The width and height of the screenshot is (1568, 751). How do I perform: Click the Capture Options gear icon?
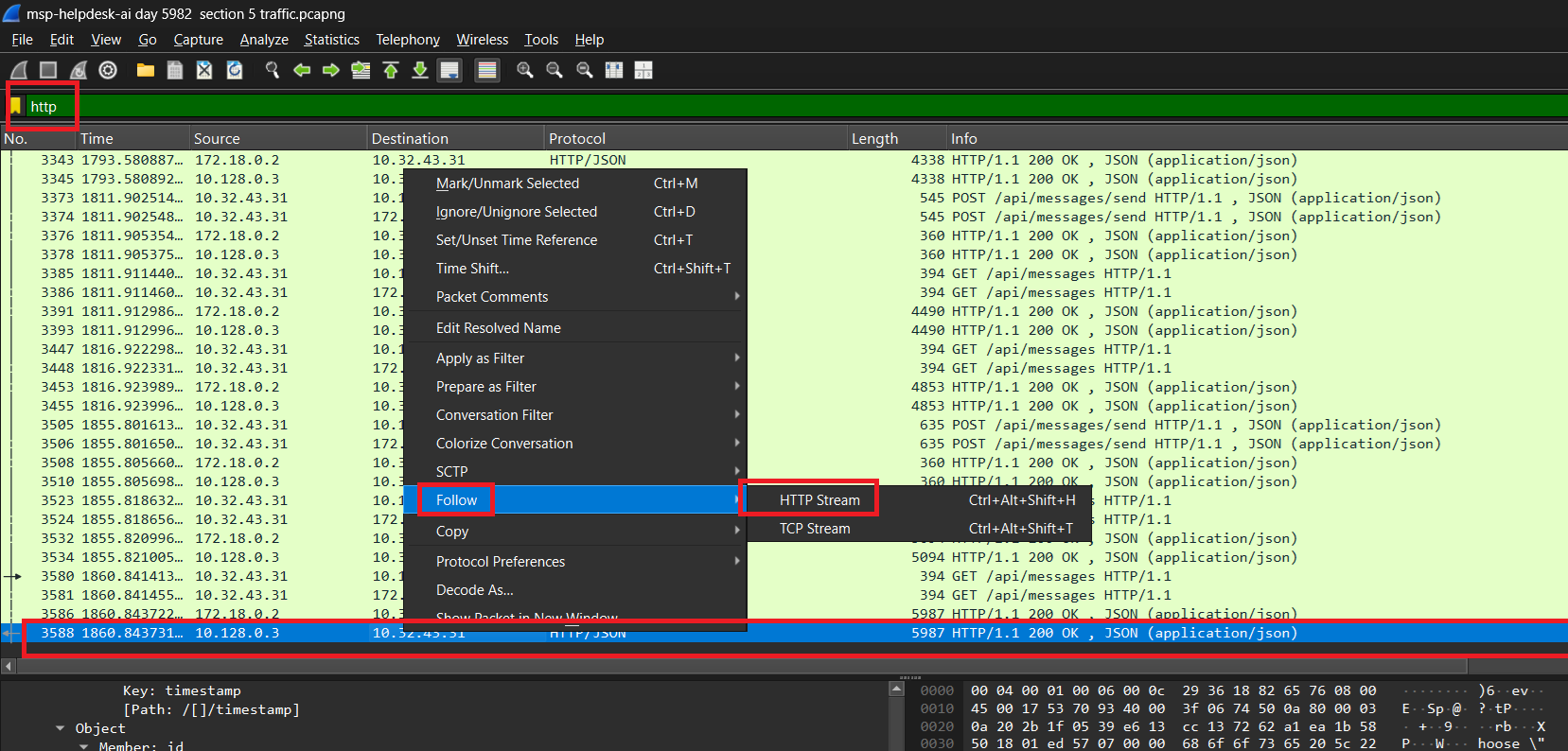point(108,70)
